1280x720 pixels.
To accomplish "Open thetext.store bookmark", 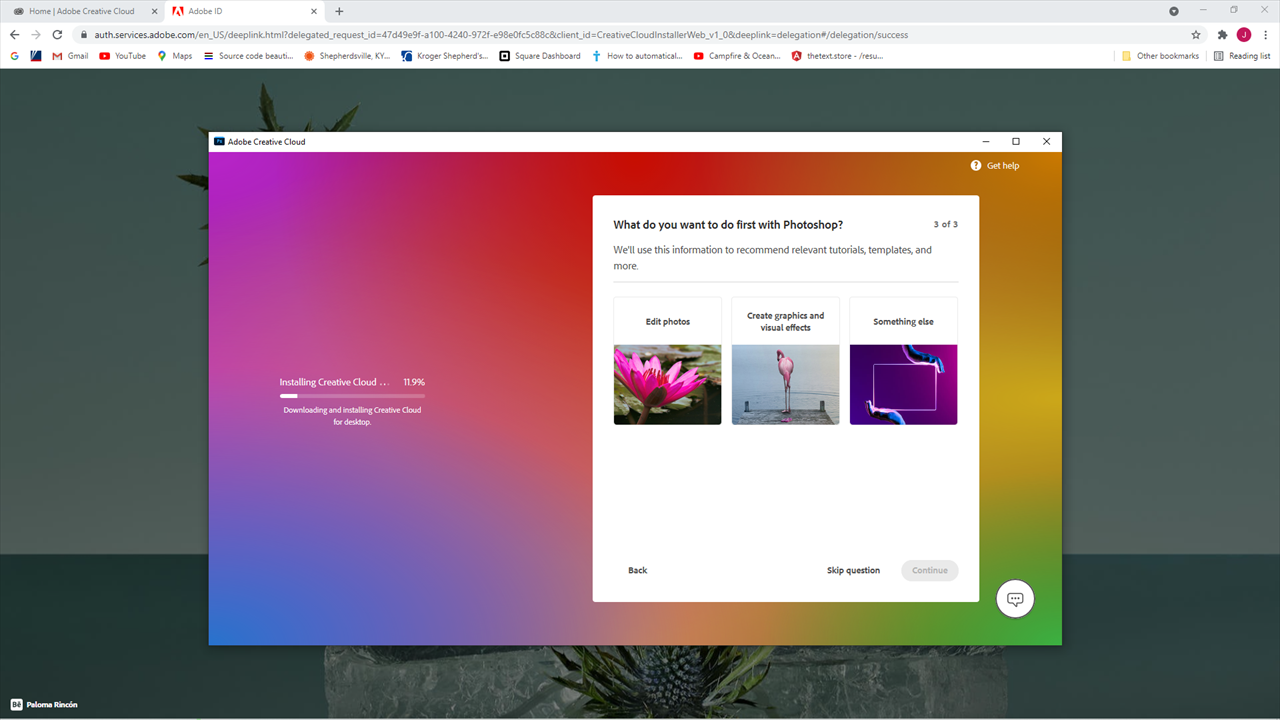I will 837,56.
